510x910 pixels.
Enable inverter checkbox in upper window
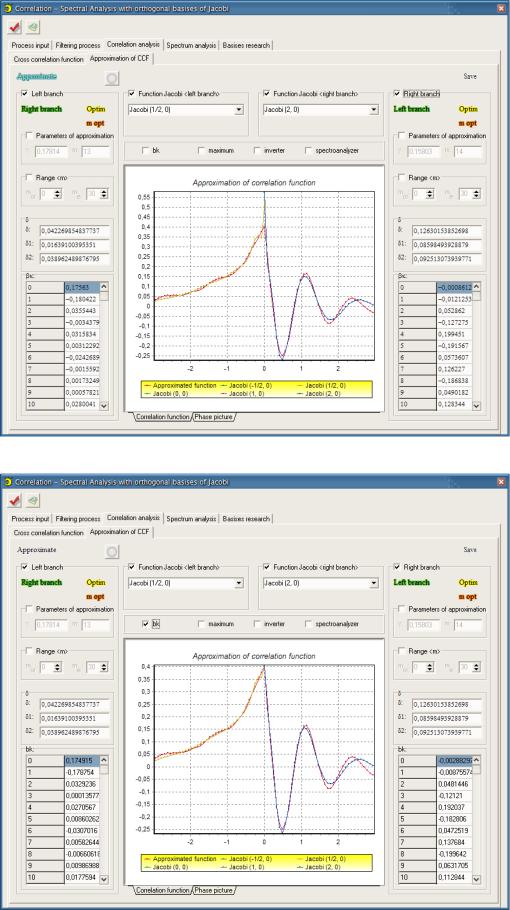pos(257,150)
